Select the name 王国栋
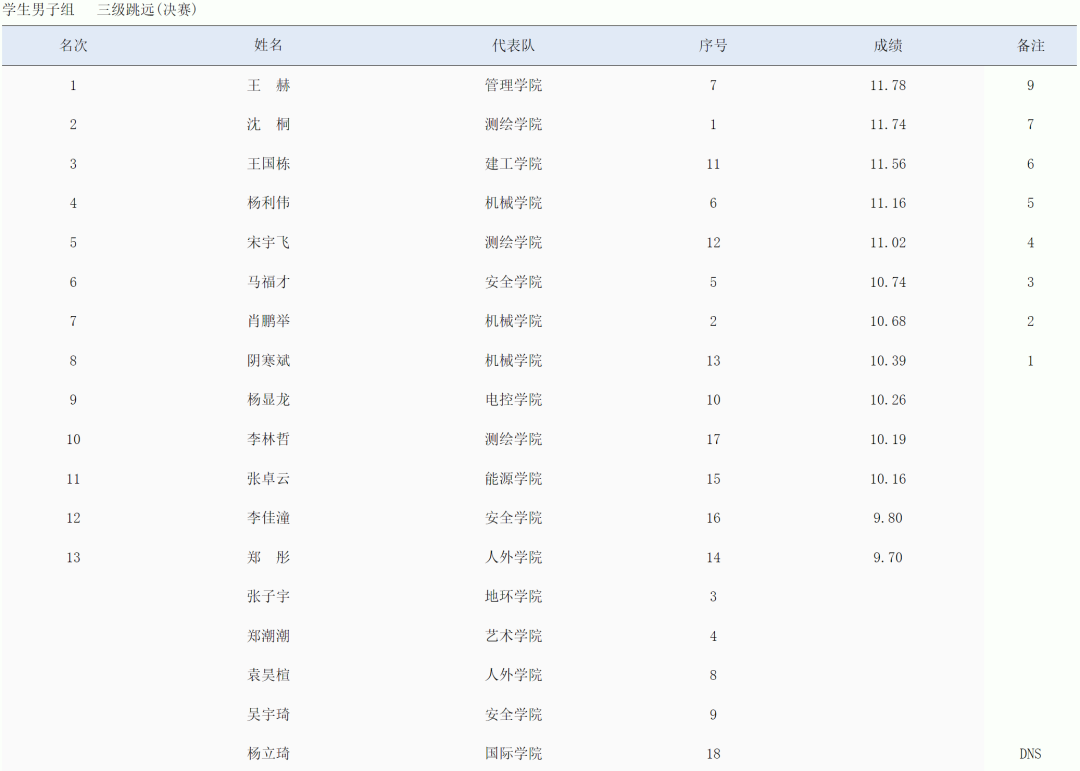Screen dimensions: 1080x771 click(x=269, y=164)
